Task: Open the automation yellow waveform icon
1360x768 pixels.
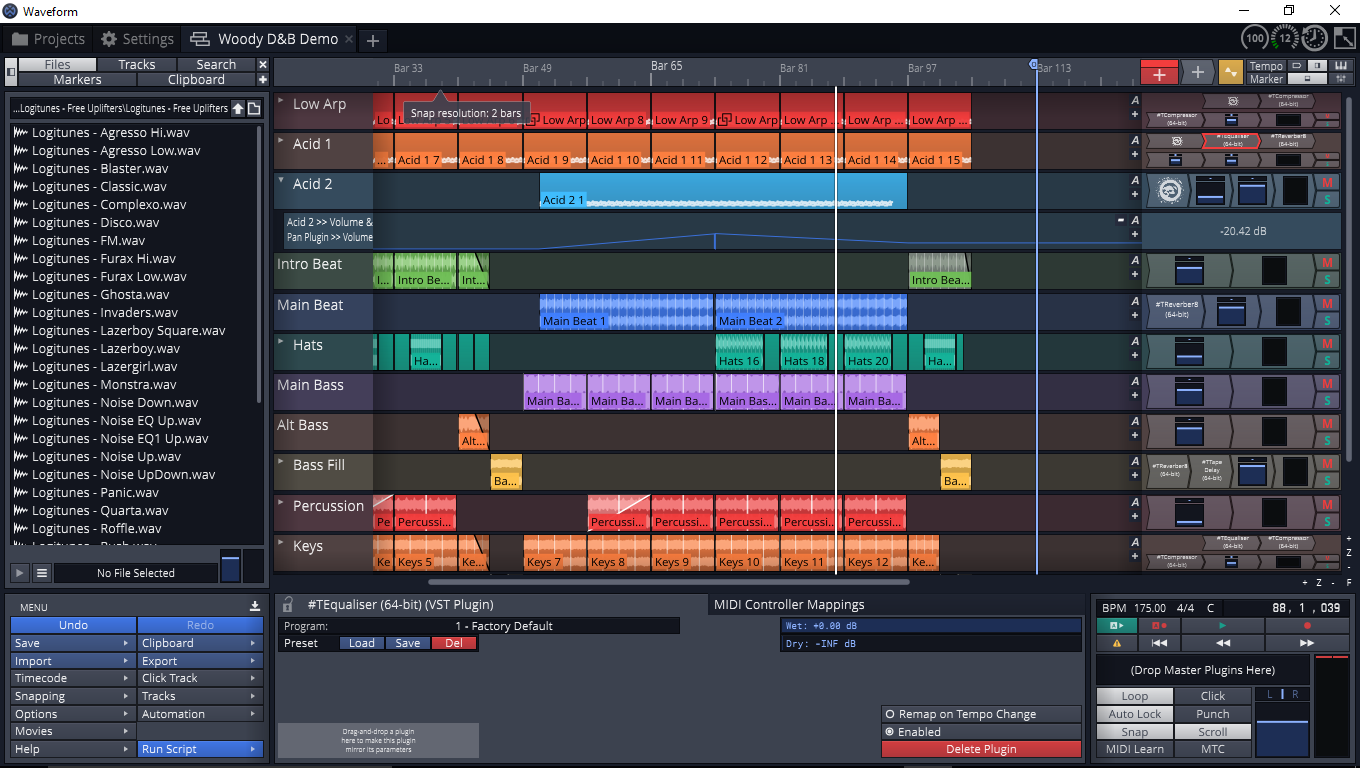Action: (1230, 72)
